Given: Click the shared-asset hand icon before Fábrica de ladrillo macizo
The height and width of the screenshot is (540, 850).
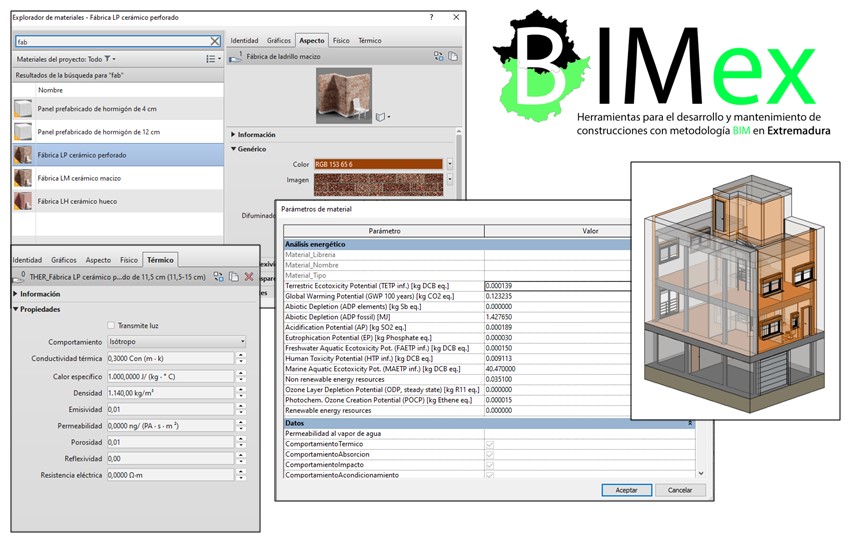Looking at the screenshot, I should 235,56.
